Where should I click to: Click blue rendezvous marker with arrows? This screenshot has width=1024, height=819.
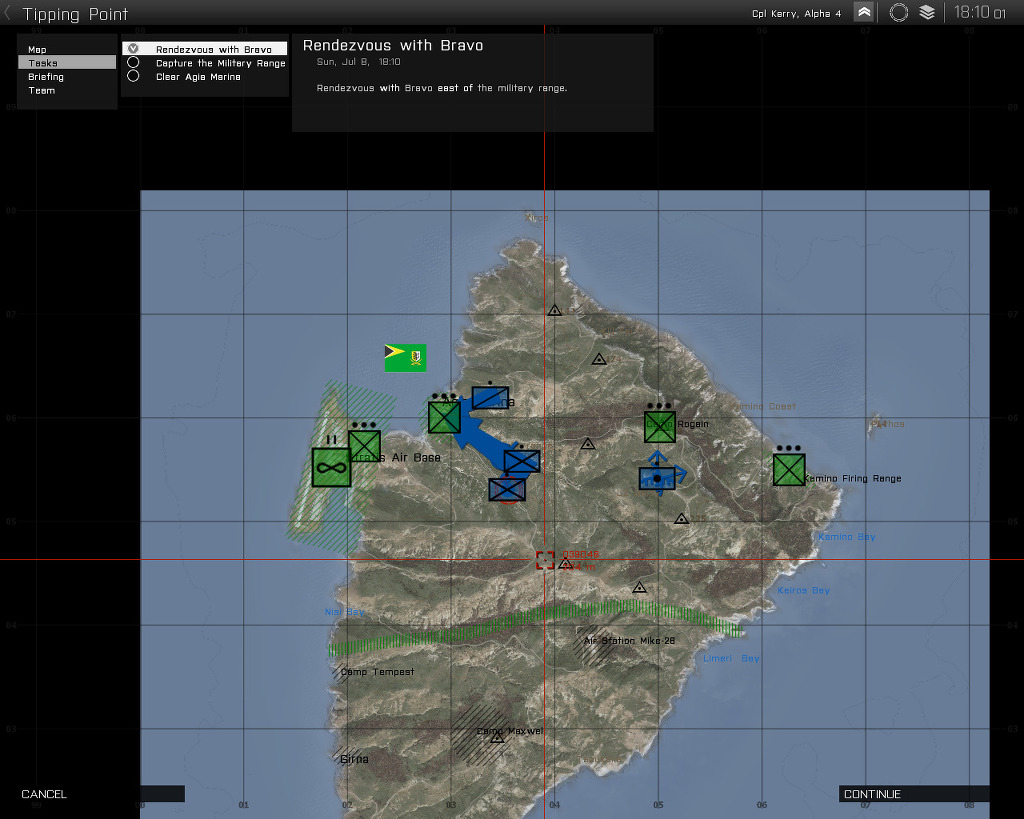tap(658, 477)
